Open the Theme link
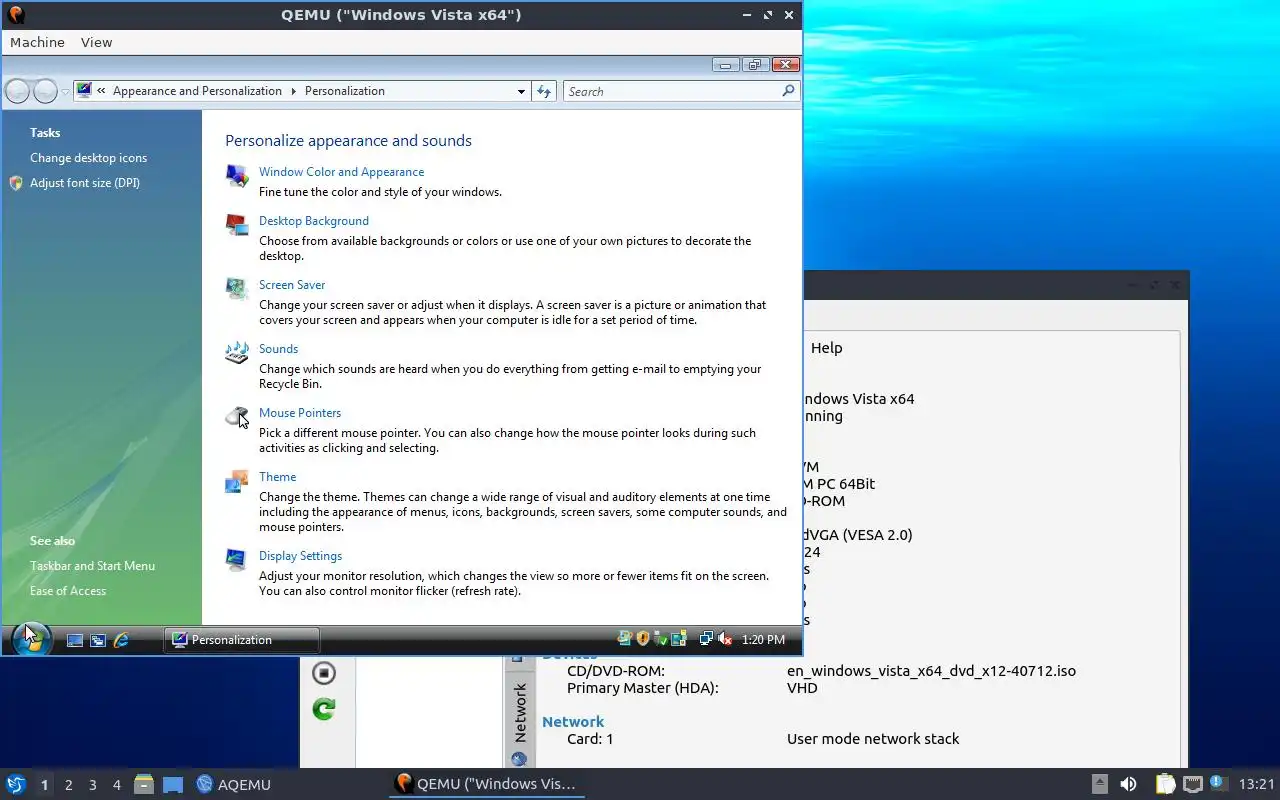Screen dimensions: 1280x800 pyautogui.click(x=277, y=477)
